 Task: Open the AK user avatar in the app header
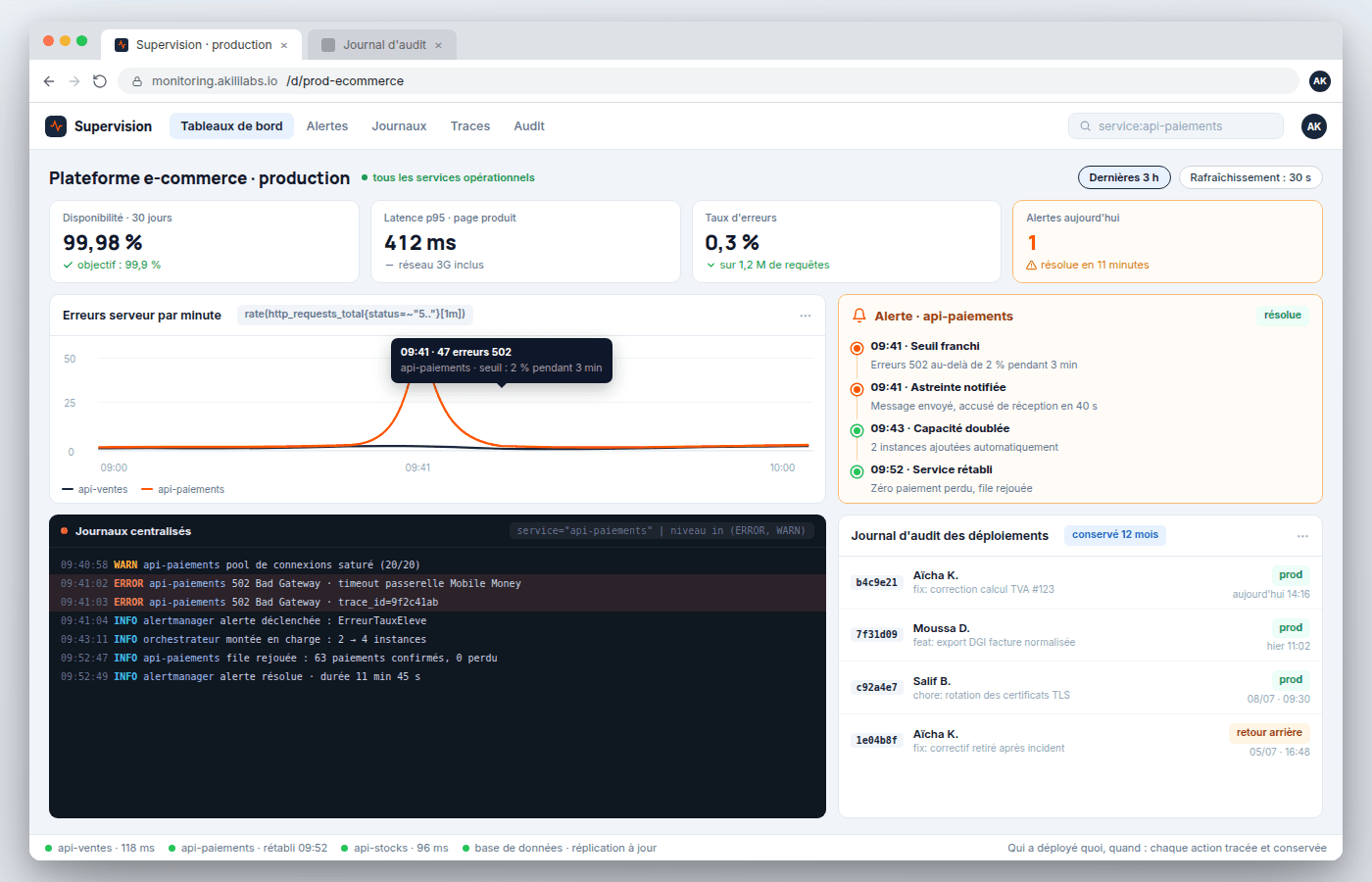point(1314,125)
